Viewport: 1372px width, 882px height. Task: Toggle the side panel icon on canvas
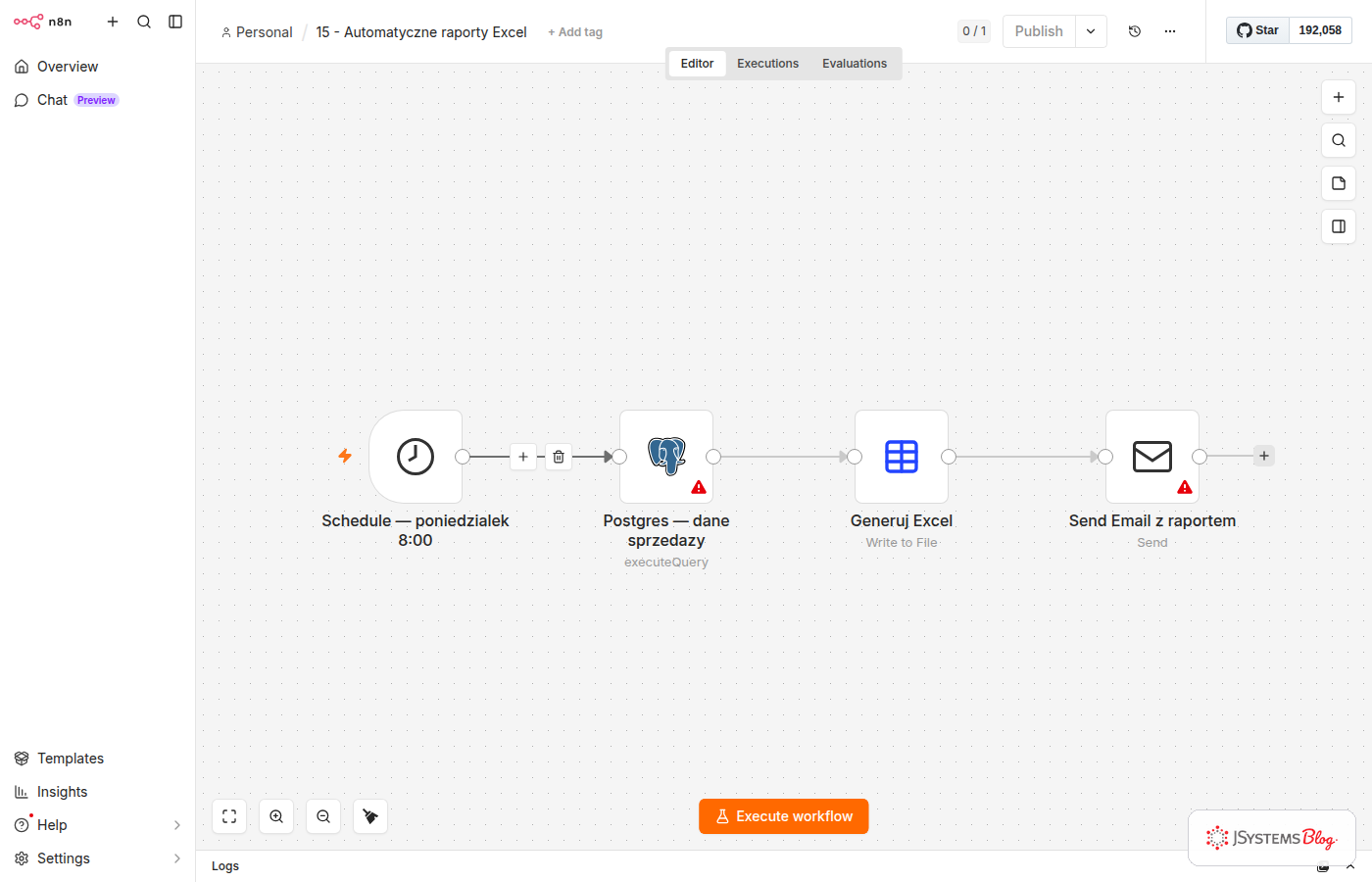[1339, 226]
